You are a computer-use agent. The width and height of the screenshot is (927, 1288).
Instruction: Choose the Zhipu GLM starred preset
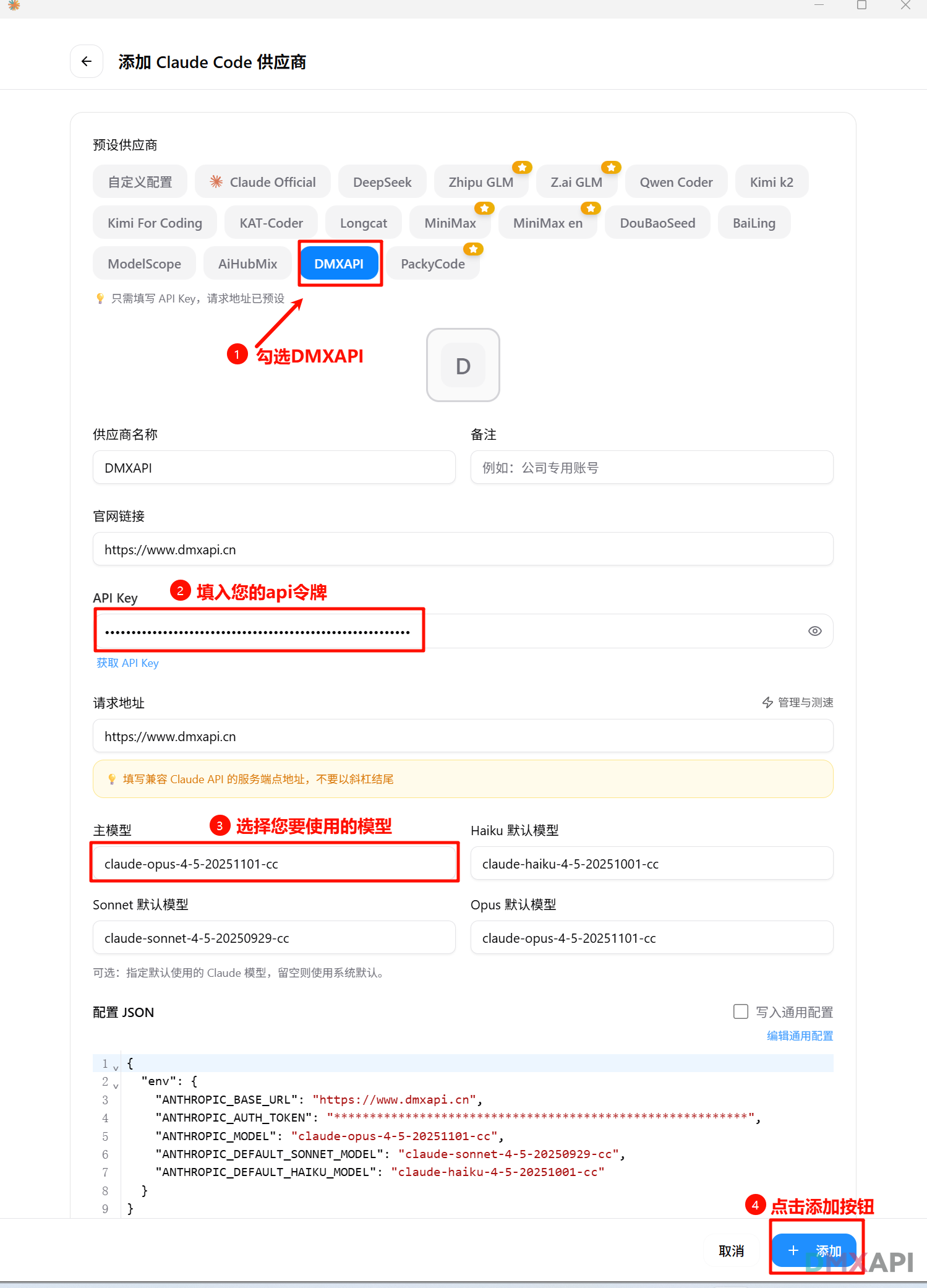(481, 182)
